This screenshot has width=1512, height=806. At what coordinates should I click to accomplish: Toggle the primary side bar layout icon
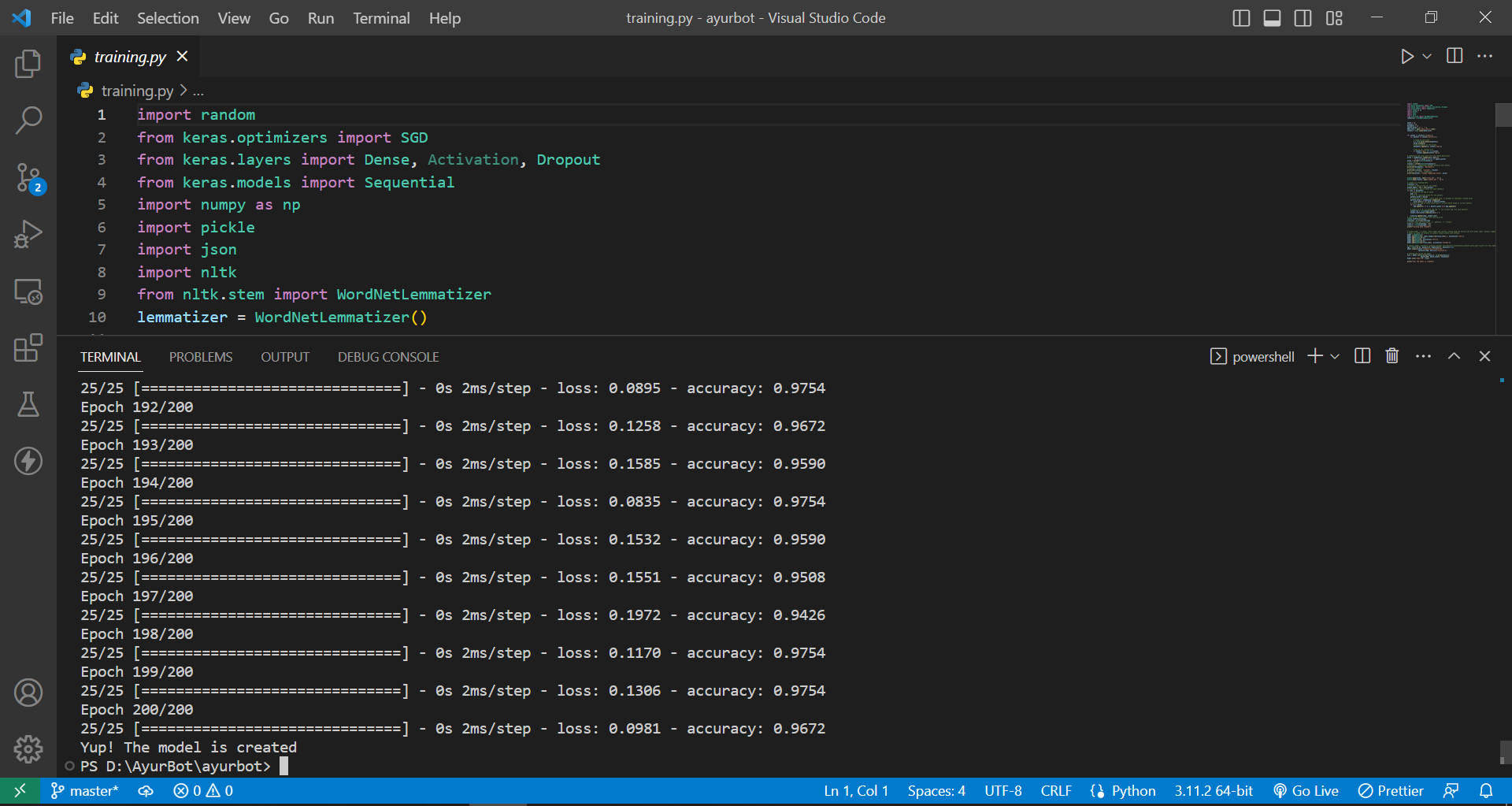click(1241, 18)
